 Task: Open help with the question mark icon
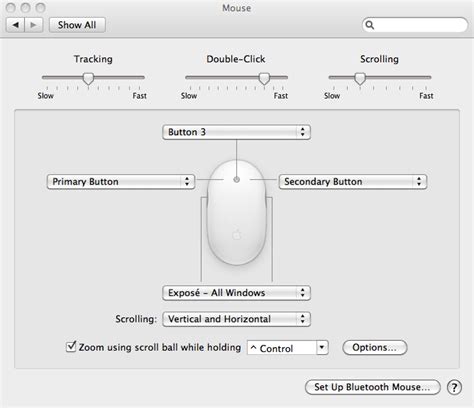454,387
